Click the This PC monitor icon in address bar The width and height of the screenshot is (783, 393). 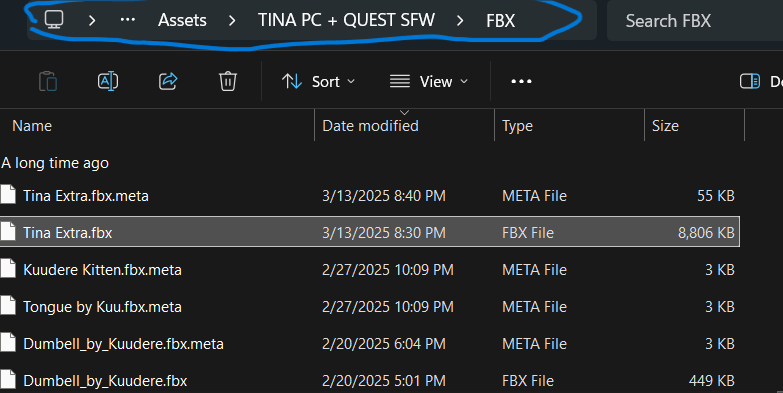54,20
